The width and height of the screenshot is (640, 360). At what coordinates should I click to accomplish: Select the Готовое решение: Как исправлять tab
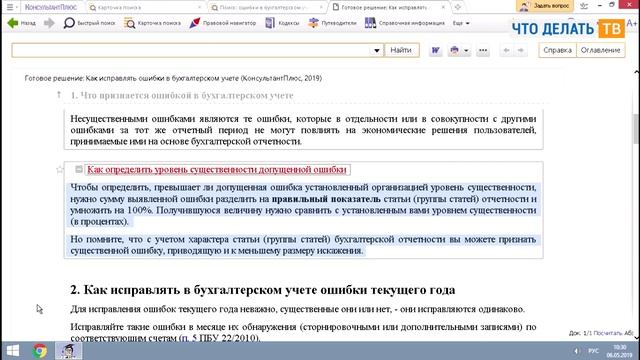point(384,7)
